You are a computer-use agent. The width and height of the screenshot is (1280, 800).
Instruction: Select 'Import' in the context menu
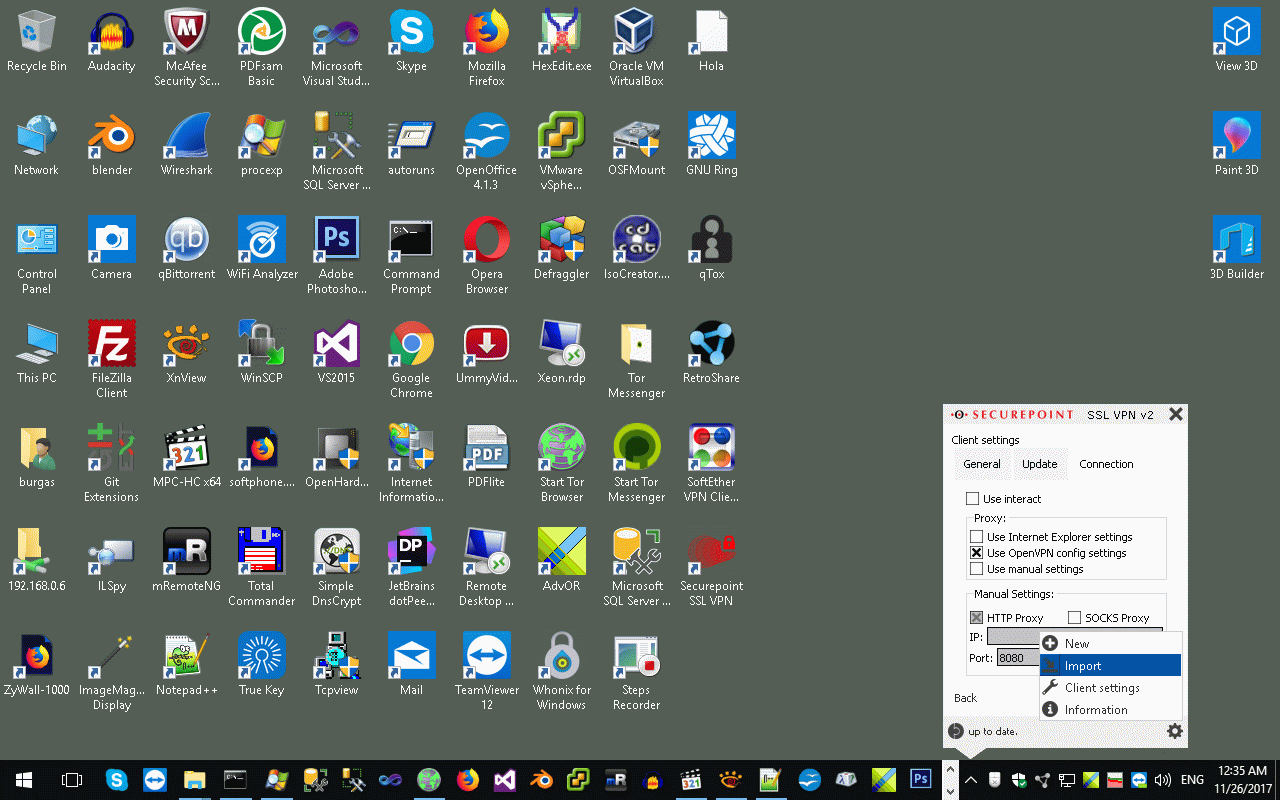point(1111,666)
